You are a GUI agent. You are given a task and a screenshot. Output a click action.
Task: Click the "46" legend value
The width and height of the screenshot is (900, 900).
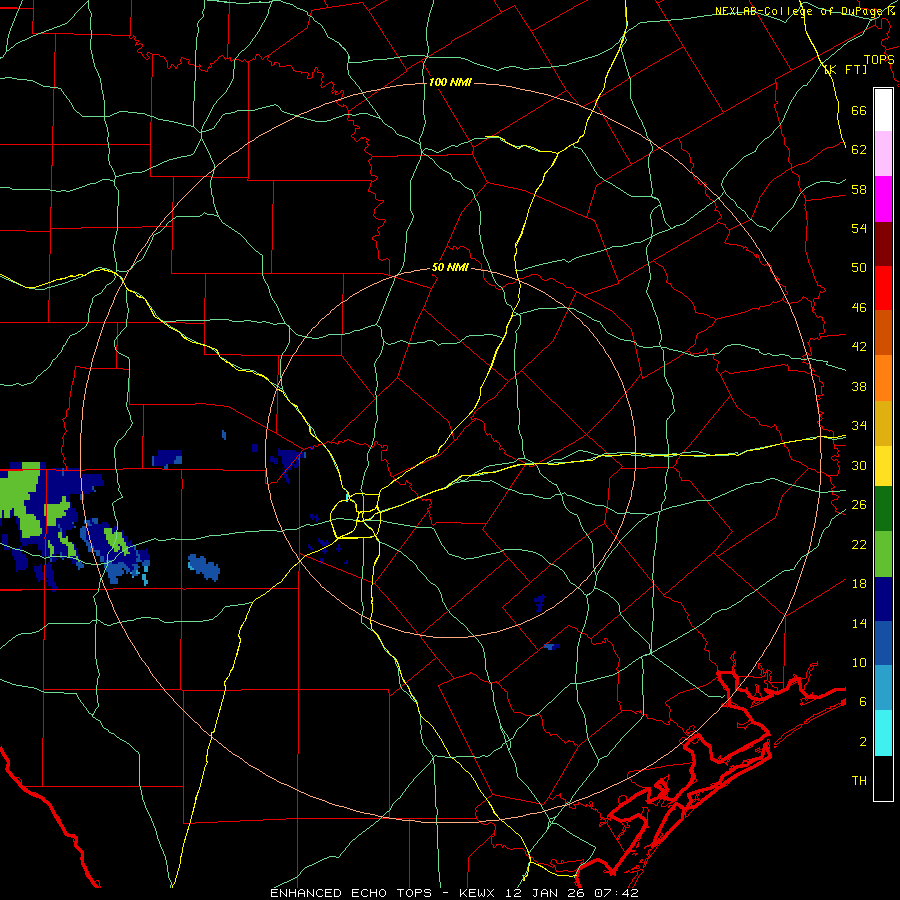[859, 308]
